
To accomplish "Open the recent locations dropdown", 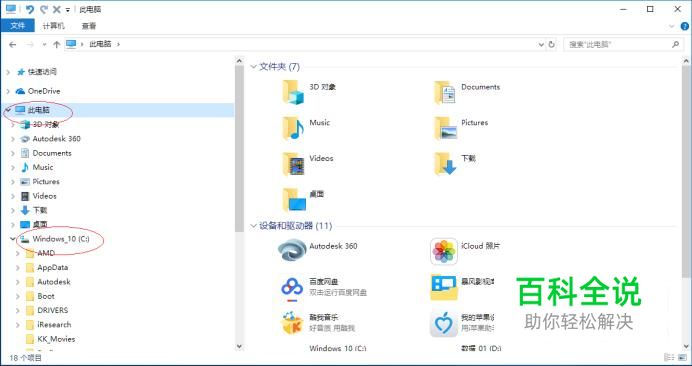I will click(44, 45).
